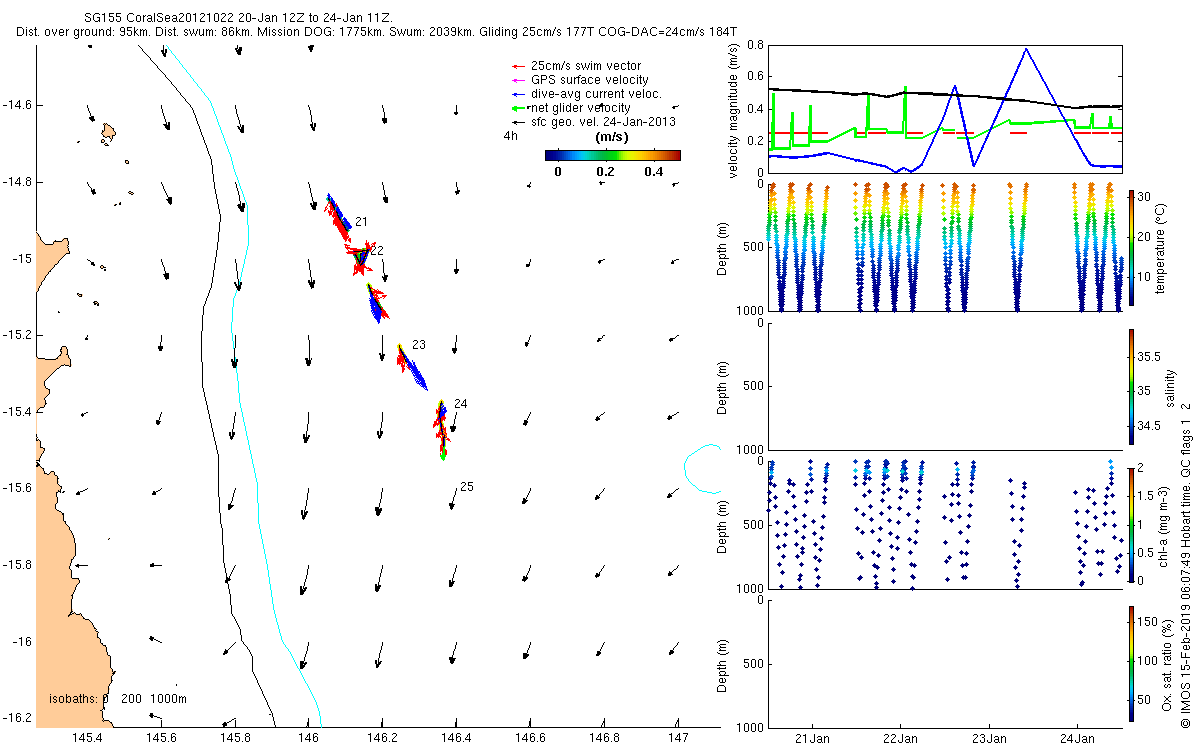Click the glider track marker labeled 21
Screen dimensions: 1200x750
pyautogui.click(x=360, y=221)
